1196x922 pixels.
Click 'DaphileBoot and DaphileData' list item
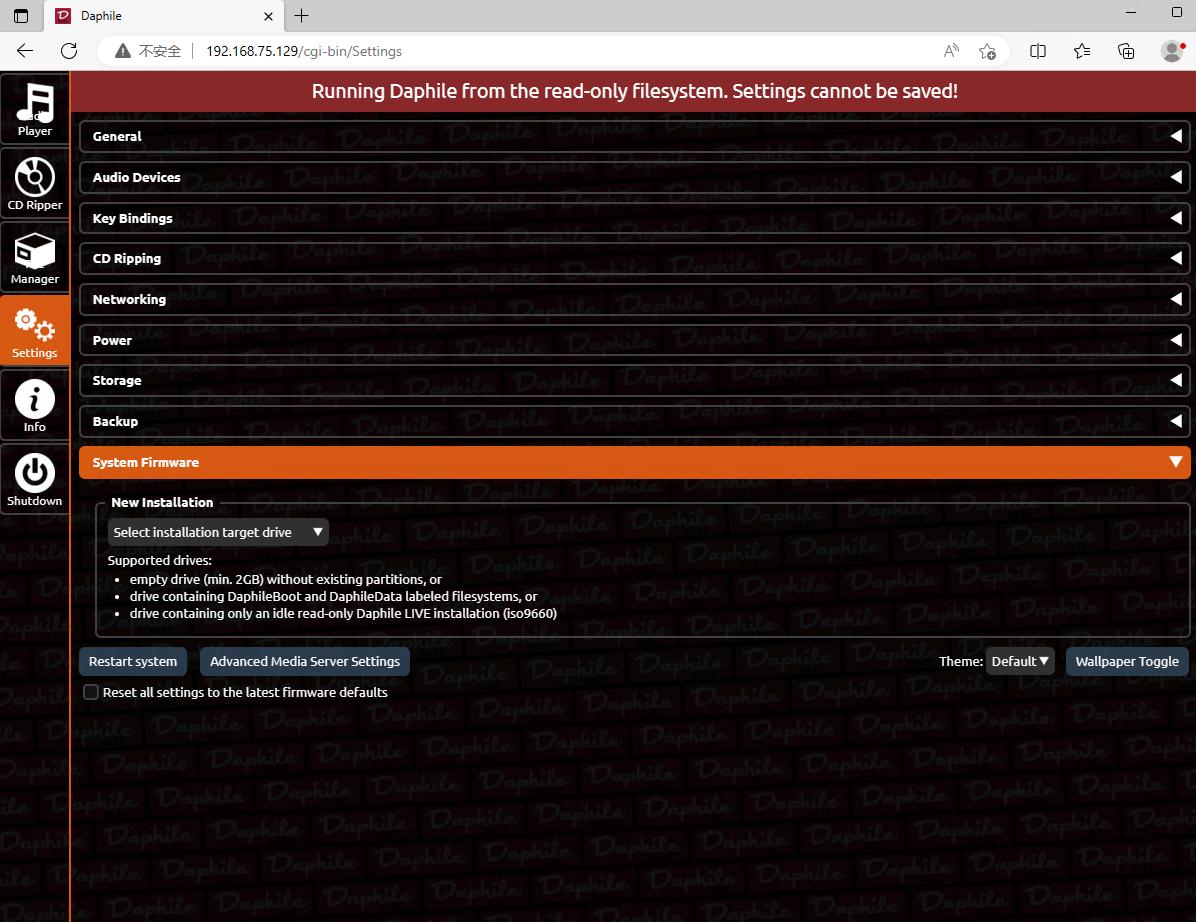[x=333, y=596]
